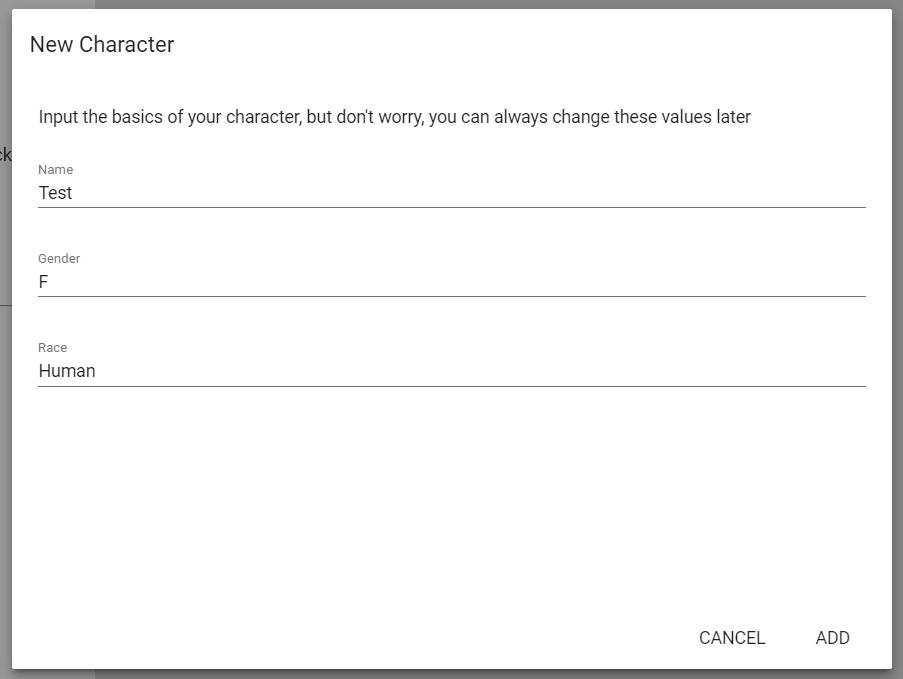Click the small "Gender" field label
903x679 pixels.
[x=59, y=259]
